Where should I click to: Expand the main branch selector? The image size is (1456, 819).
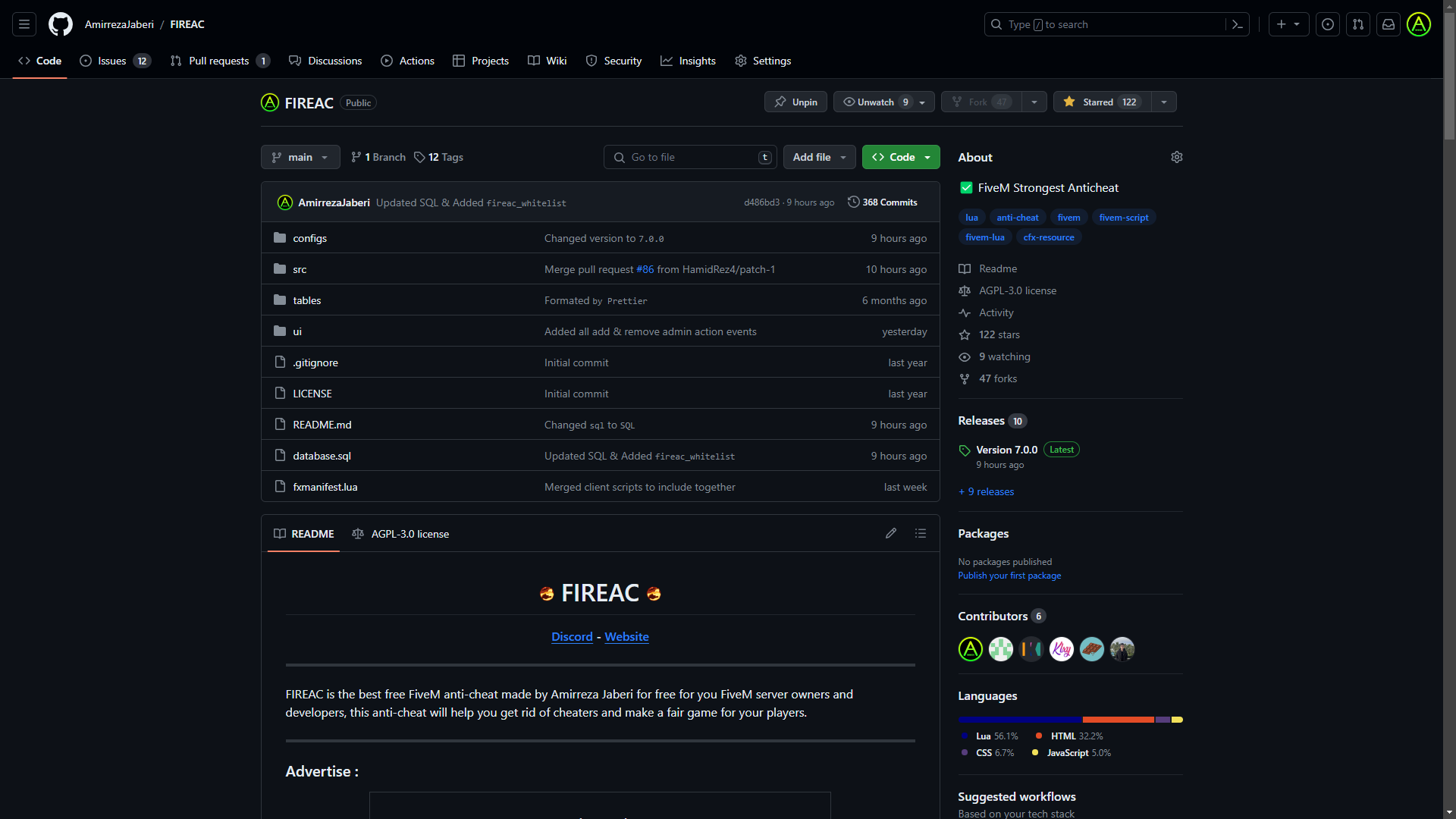[300, 157]
